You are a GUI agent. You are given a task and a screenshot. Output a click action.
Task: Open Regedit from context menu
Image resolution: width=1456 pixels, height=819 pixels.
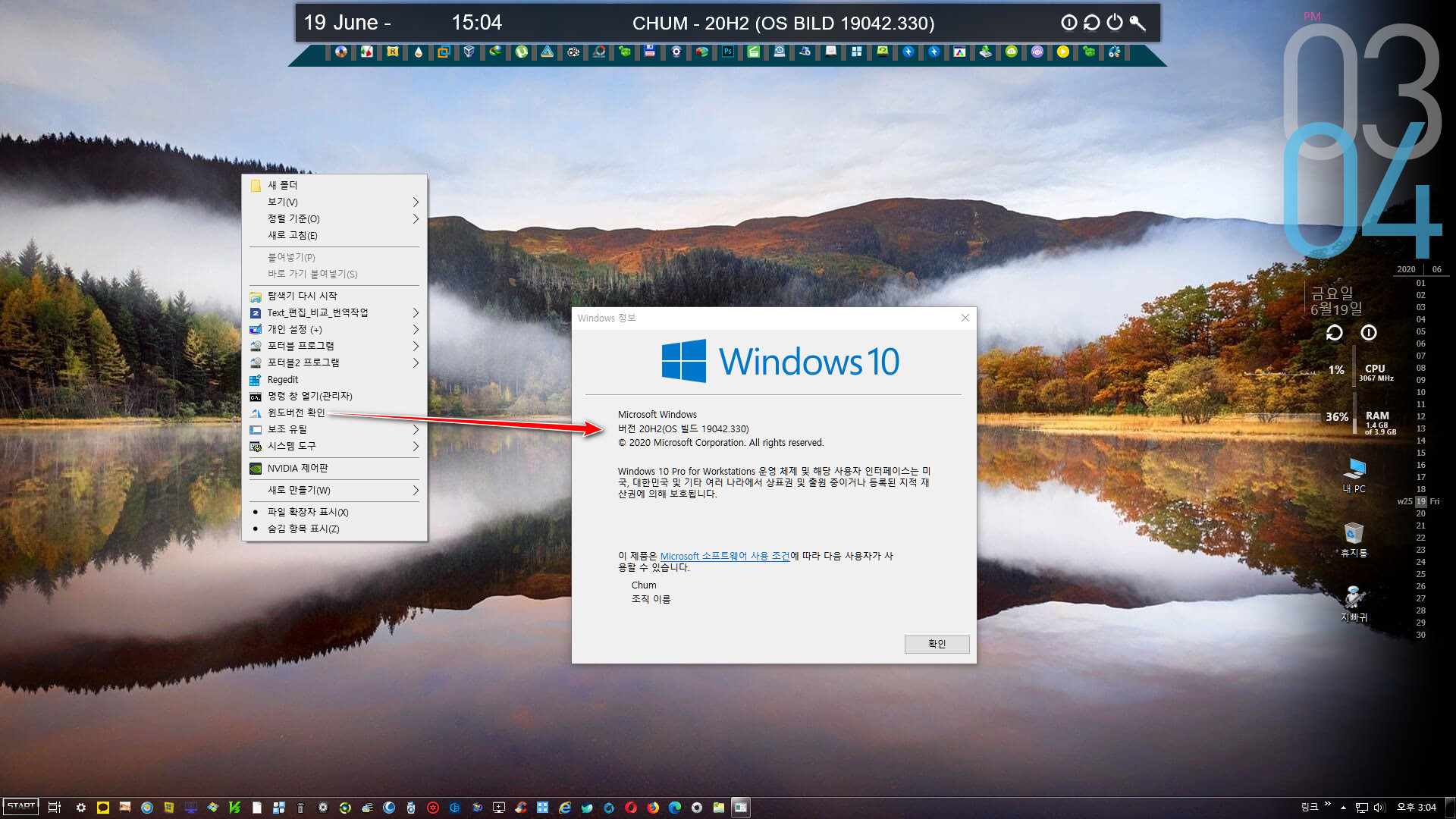click(334, 379)
